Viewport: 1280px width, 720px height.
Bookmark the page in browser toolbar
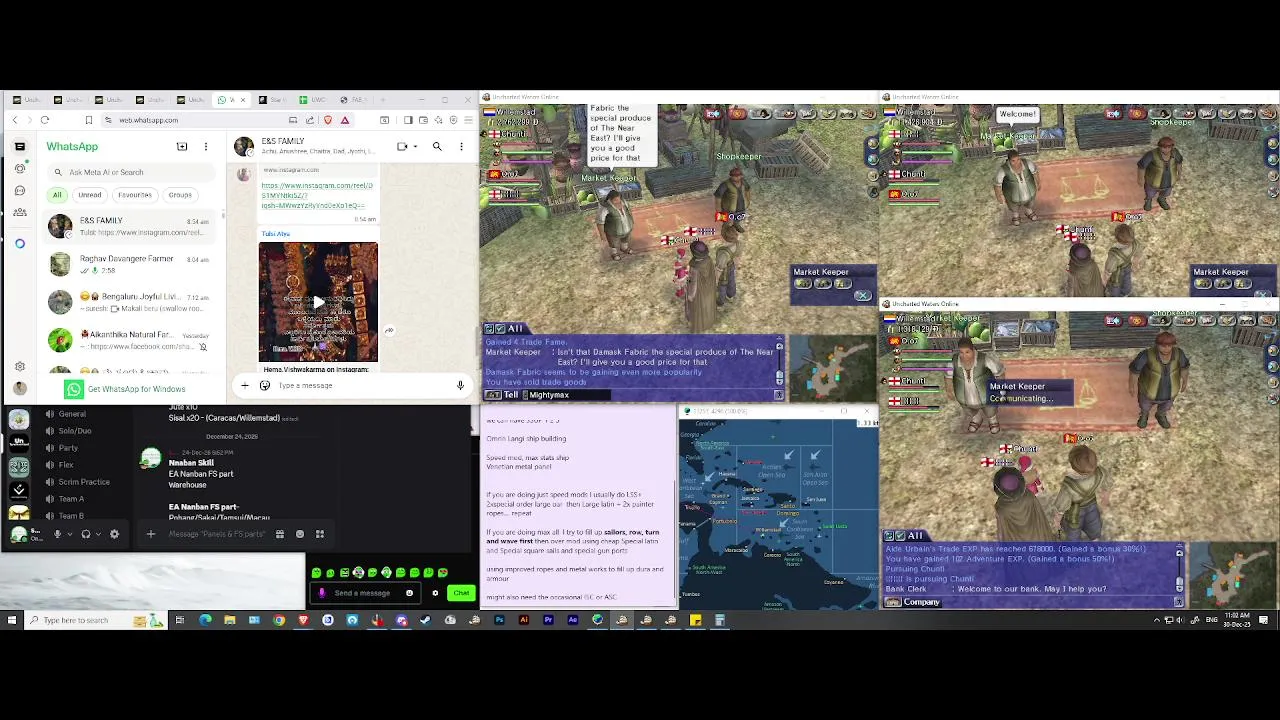point(88,120)
